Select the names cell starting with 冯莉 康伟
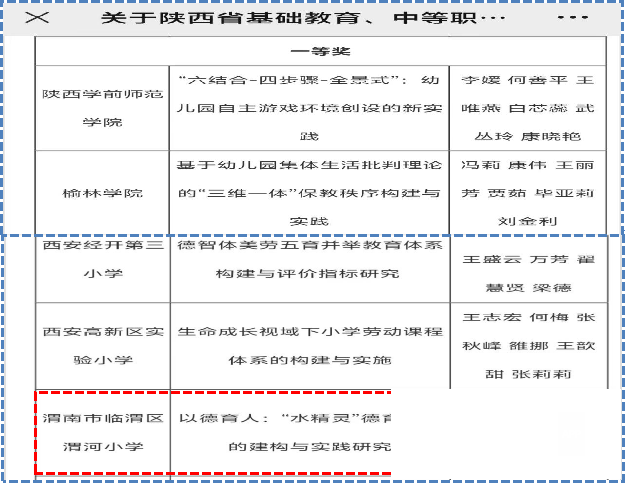 point(528,193)
